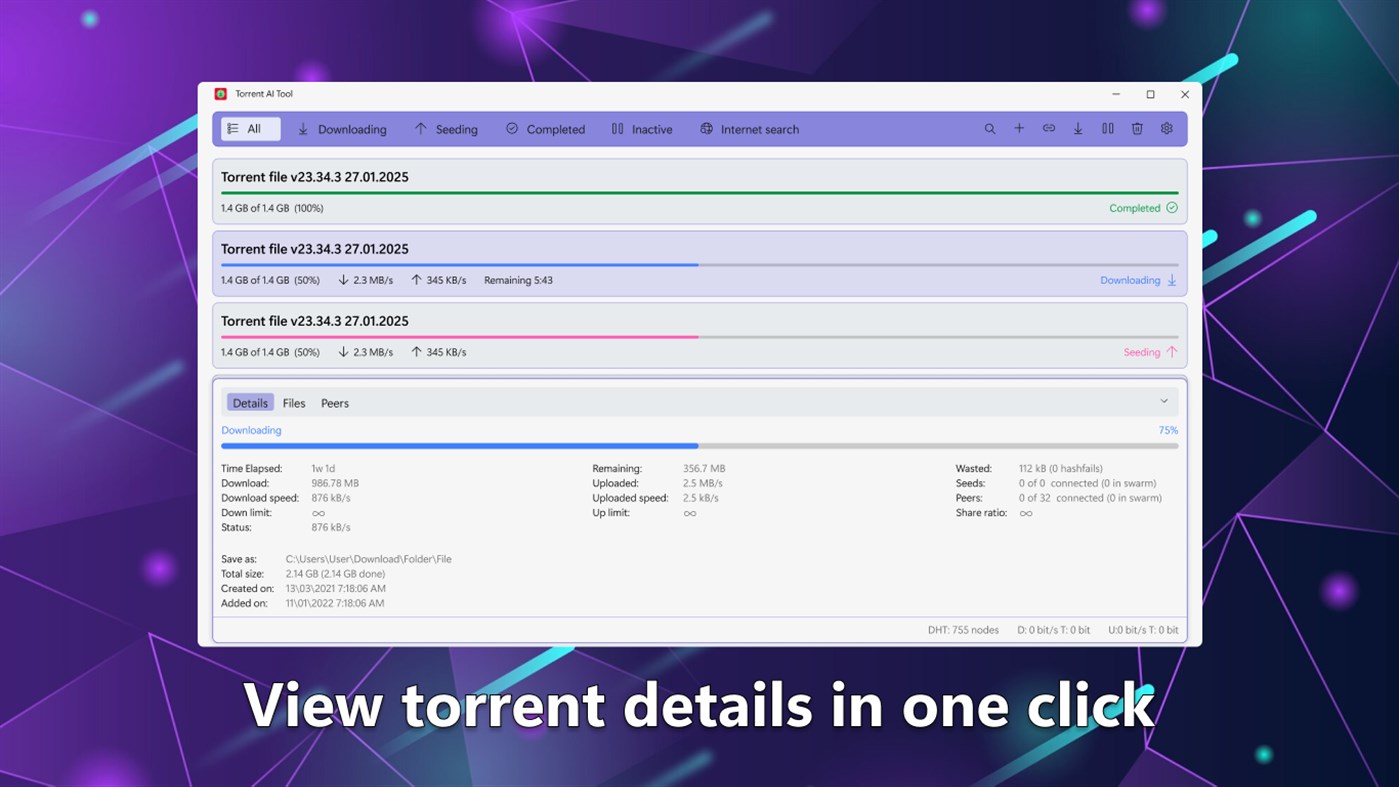Collapse the Details panel chevron
Screen dimensions: 1399x787
[x=1163, y=400]
